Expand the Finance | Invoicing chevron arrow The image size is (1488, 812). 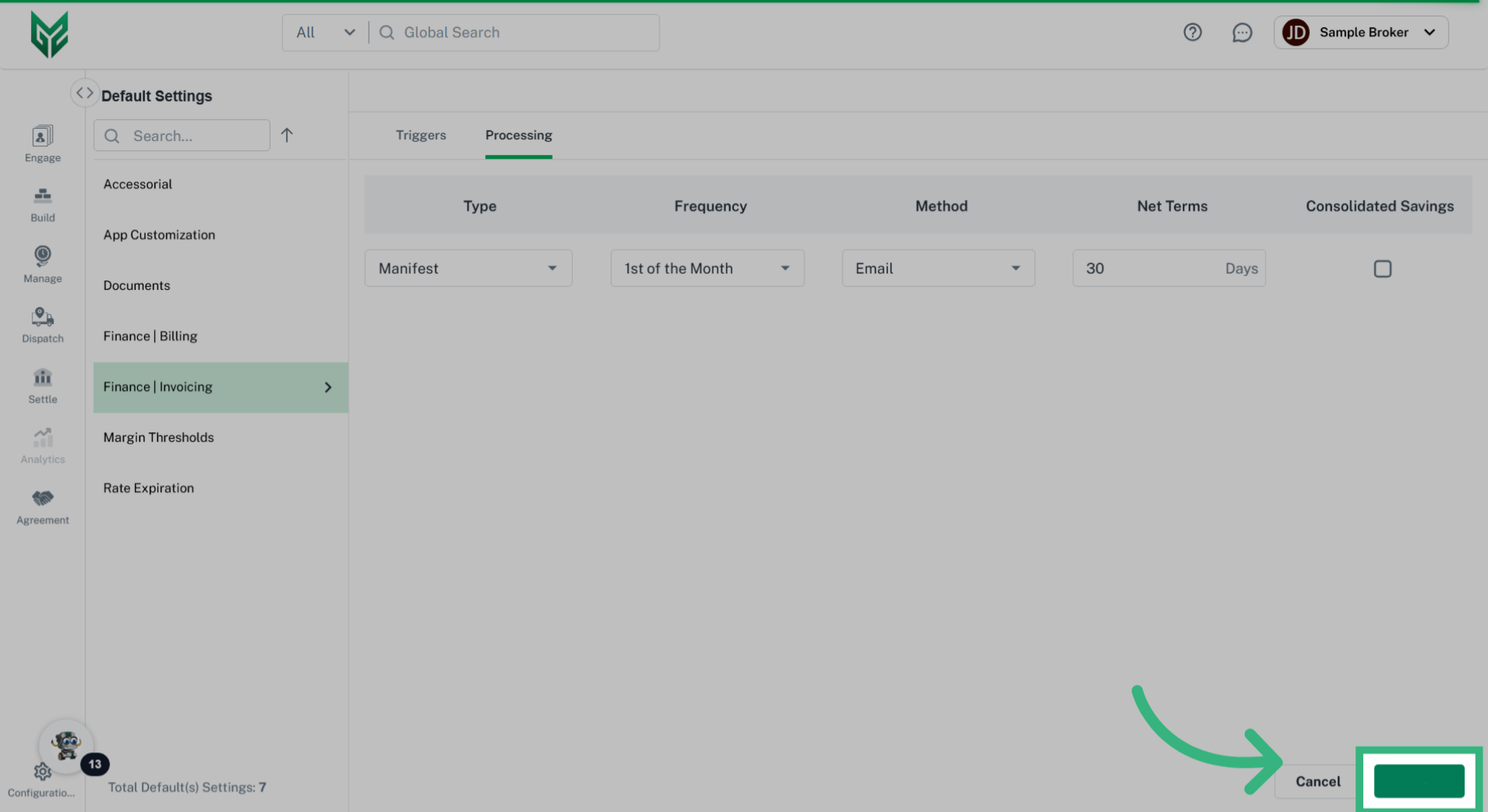pos(328,387)
